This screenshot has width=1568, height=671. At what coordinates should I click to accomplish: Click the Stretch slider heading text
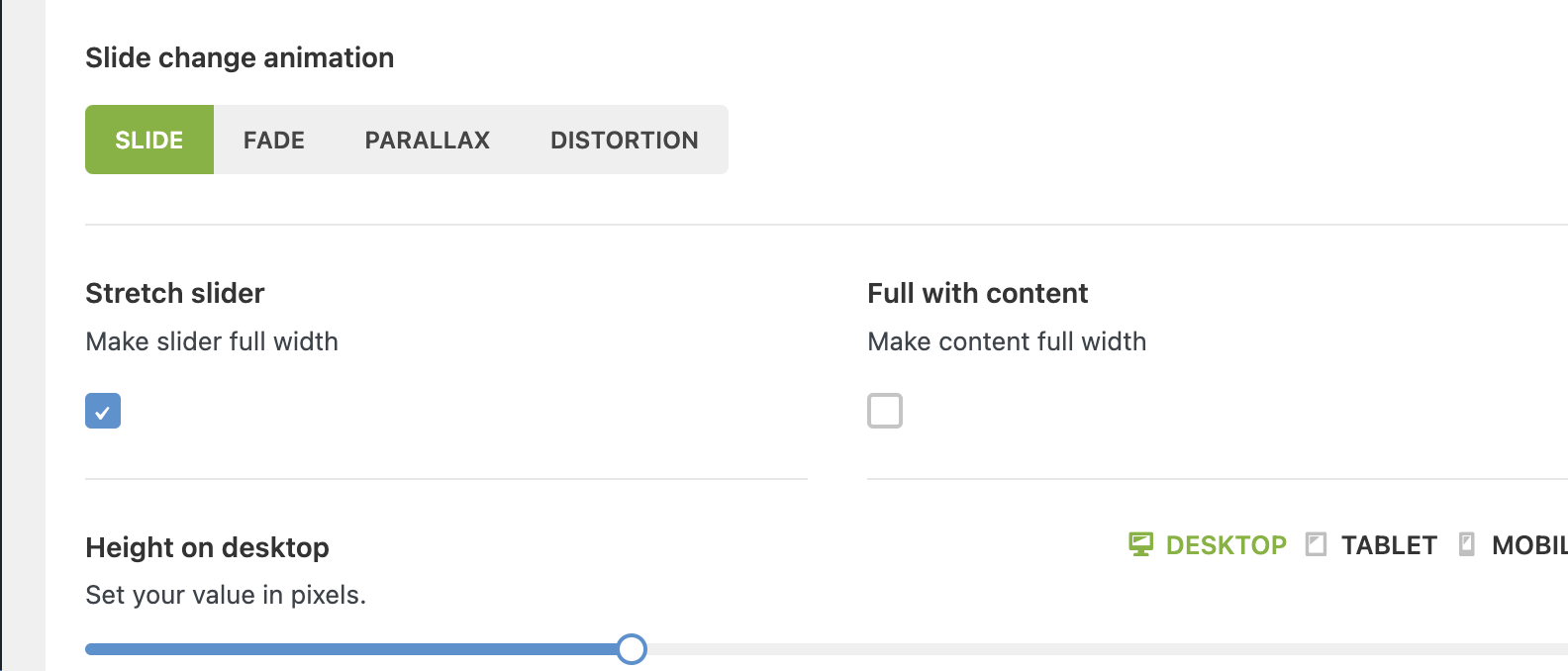tap(175, 293)
